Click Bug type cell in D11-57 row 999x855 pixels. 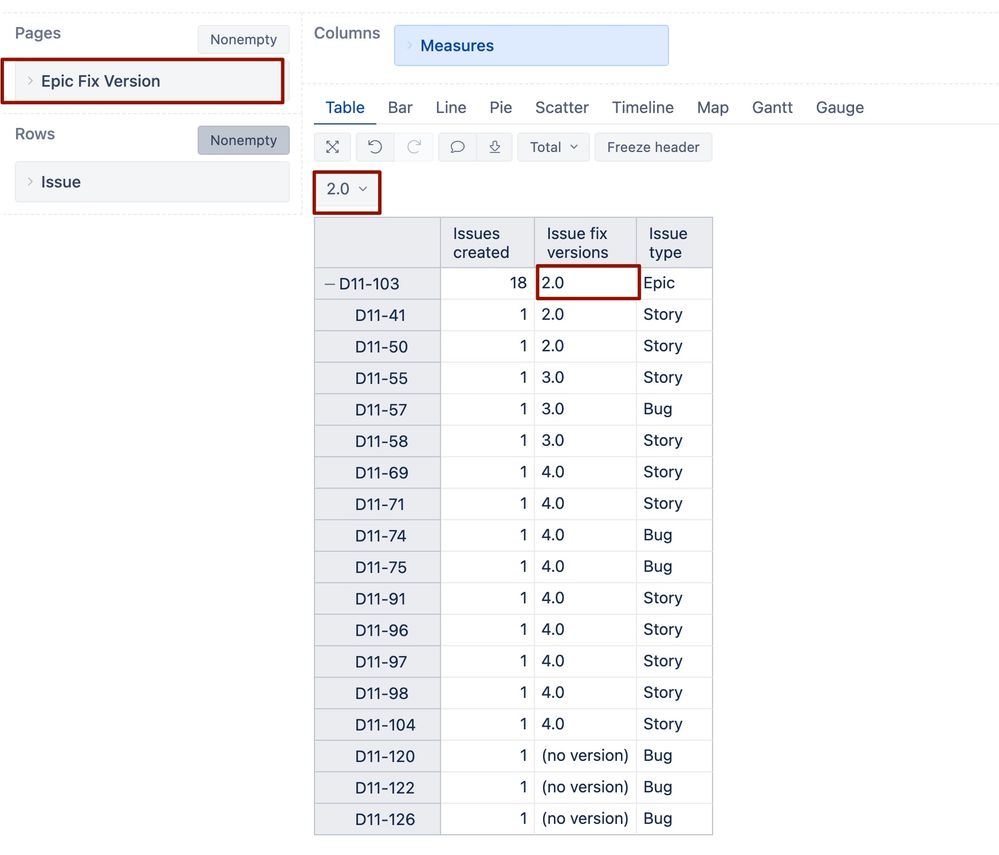(674, 409)
